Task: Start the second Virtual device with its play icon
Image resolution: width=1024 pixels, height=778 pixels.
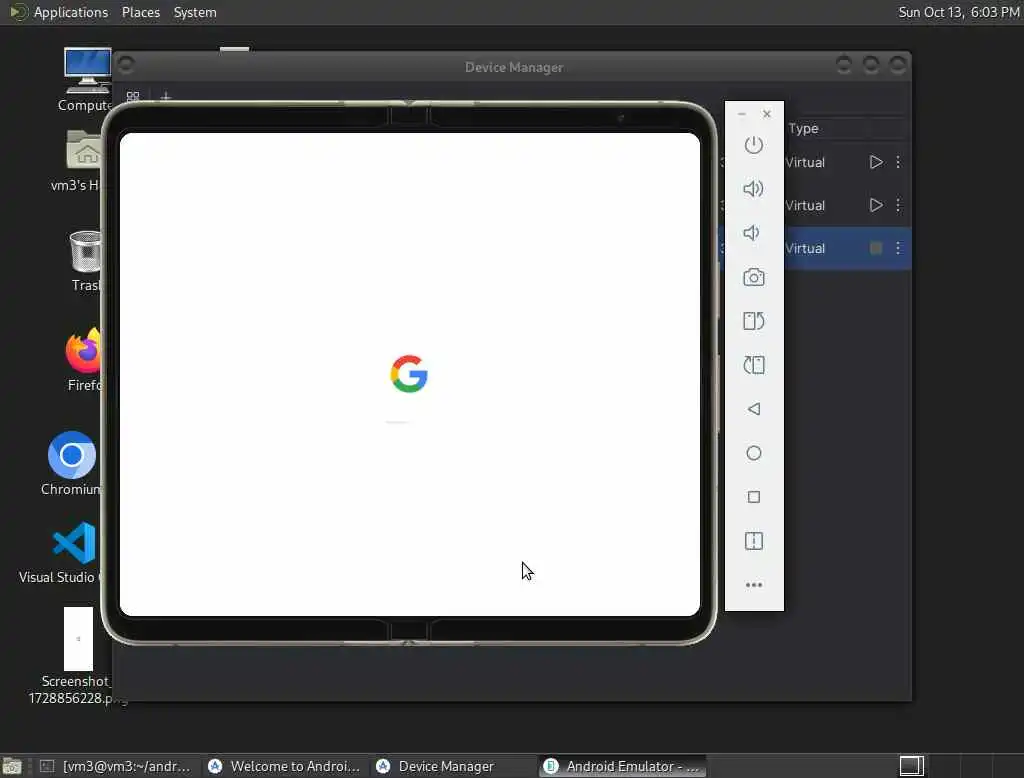Action: [876, 205]
